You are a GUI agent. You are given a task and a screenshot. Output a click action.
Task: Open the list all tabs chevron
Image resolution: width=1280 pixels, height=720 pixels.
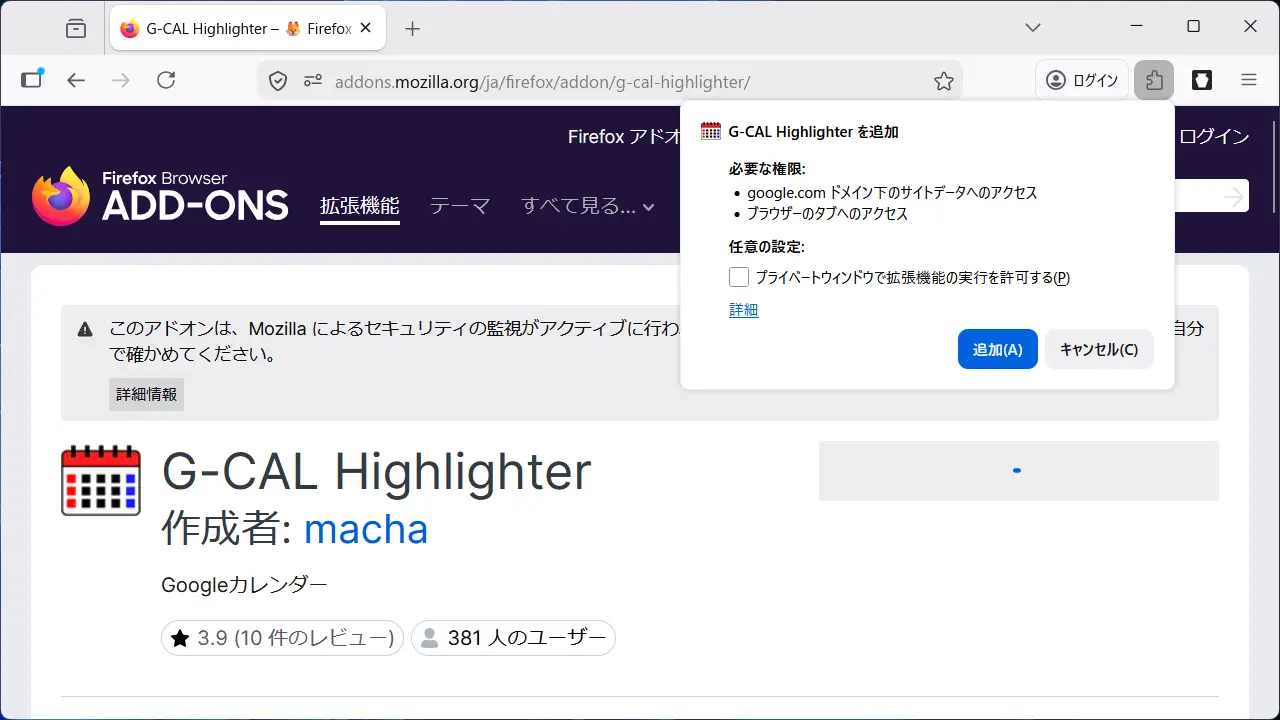pos(1033,28)
